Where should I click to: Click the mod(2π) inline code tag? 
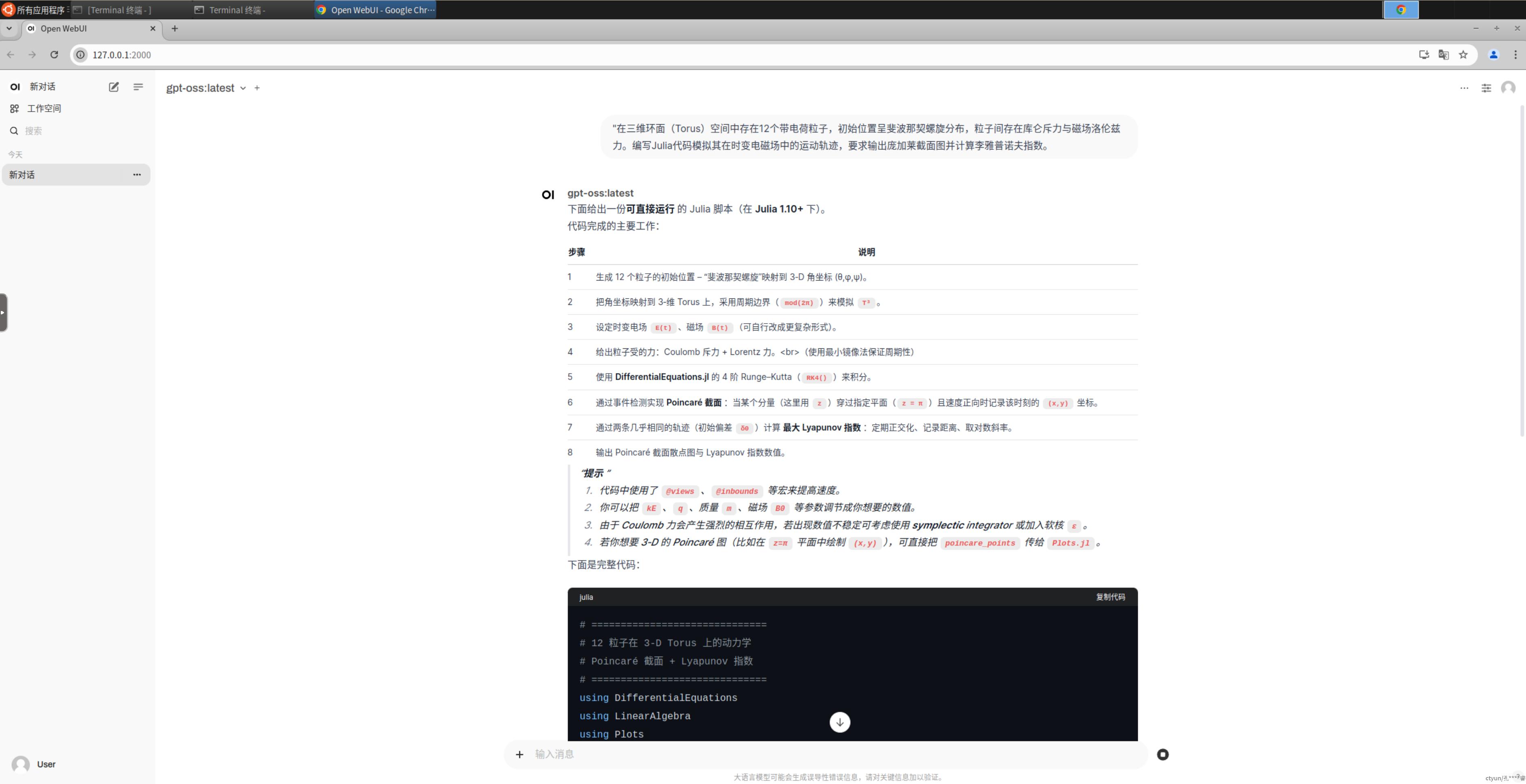coord(799,302)
